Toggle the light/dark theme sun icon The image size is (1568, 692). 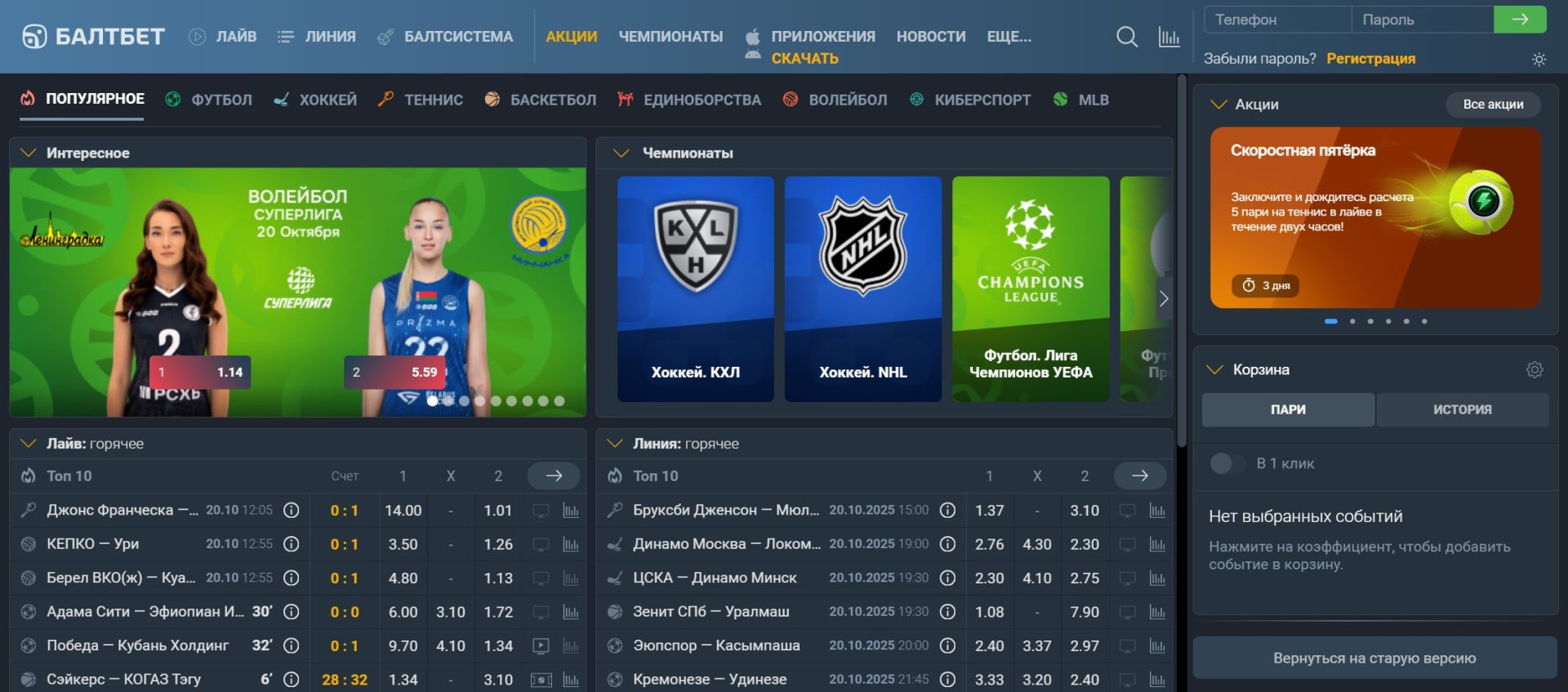point(1539,60)
